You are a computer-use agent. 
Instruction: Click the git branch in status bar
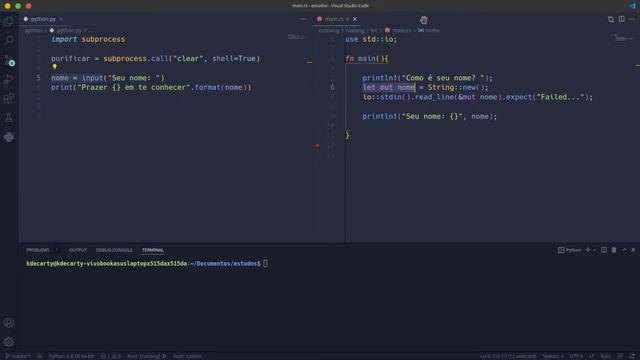click(18, 356)
